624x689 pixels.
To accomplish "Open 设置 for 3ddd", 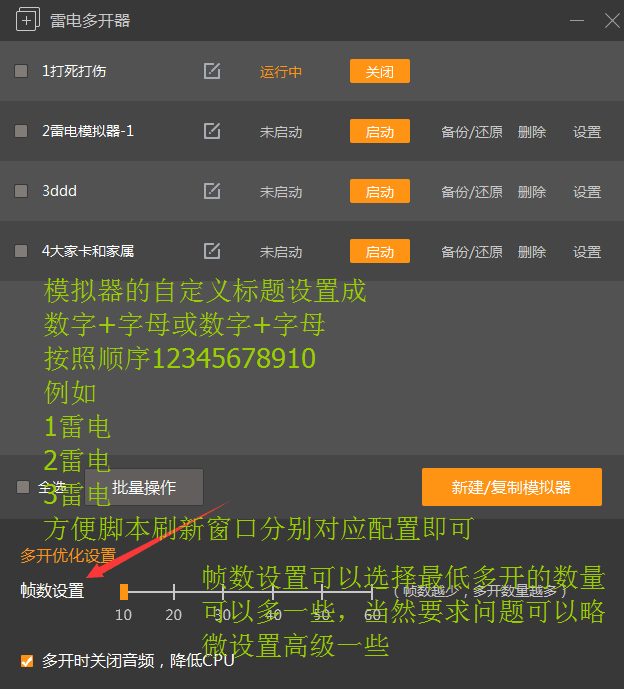I will click(587, 192).
